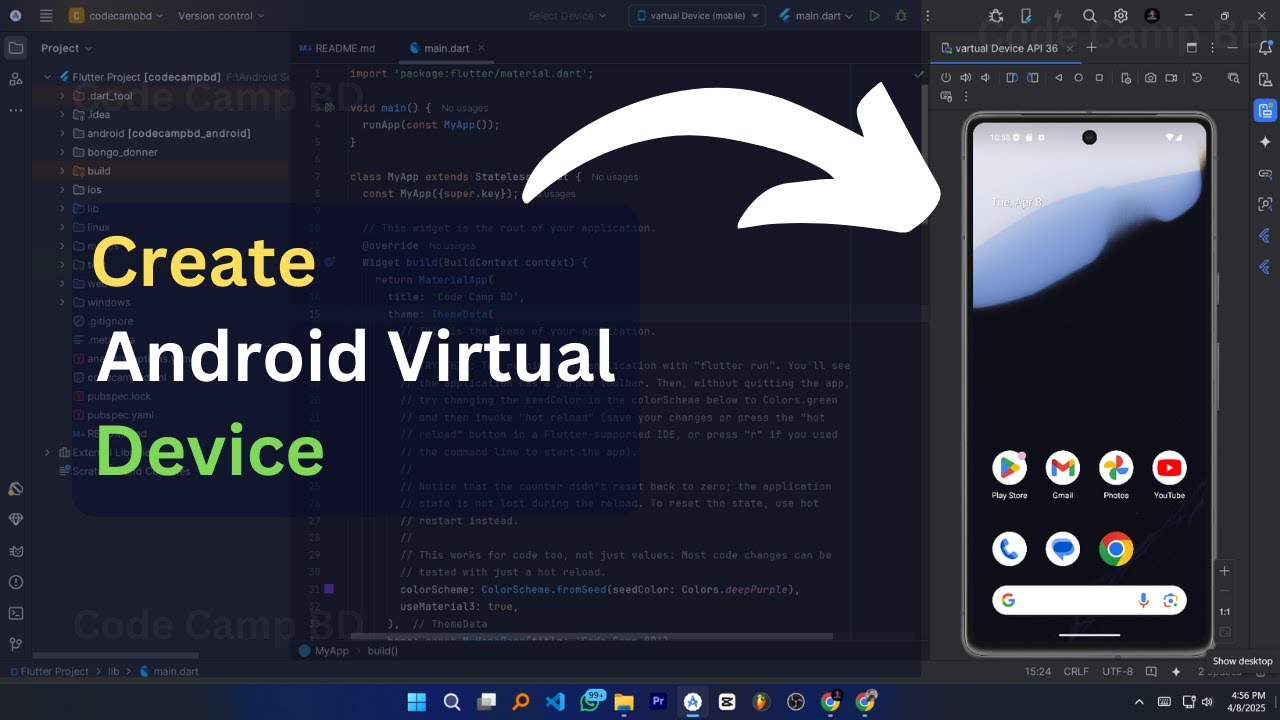Viewport: 1280px width, 720px height.
Task: Open the hamburger main menu icon
Action: 46,16
